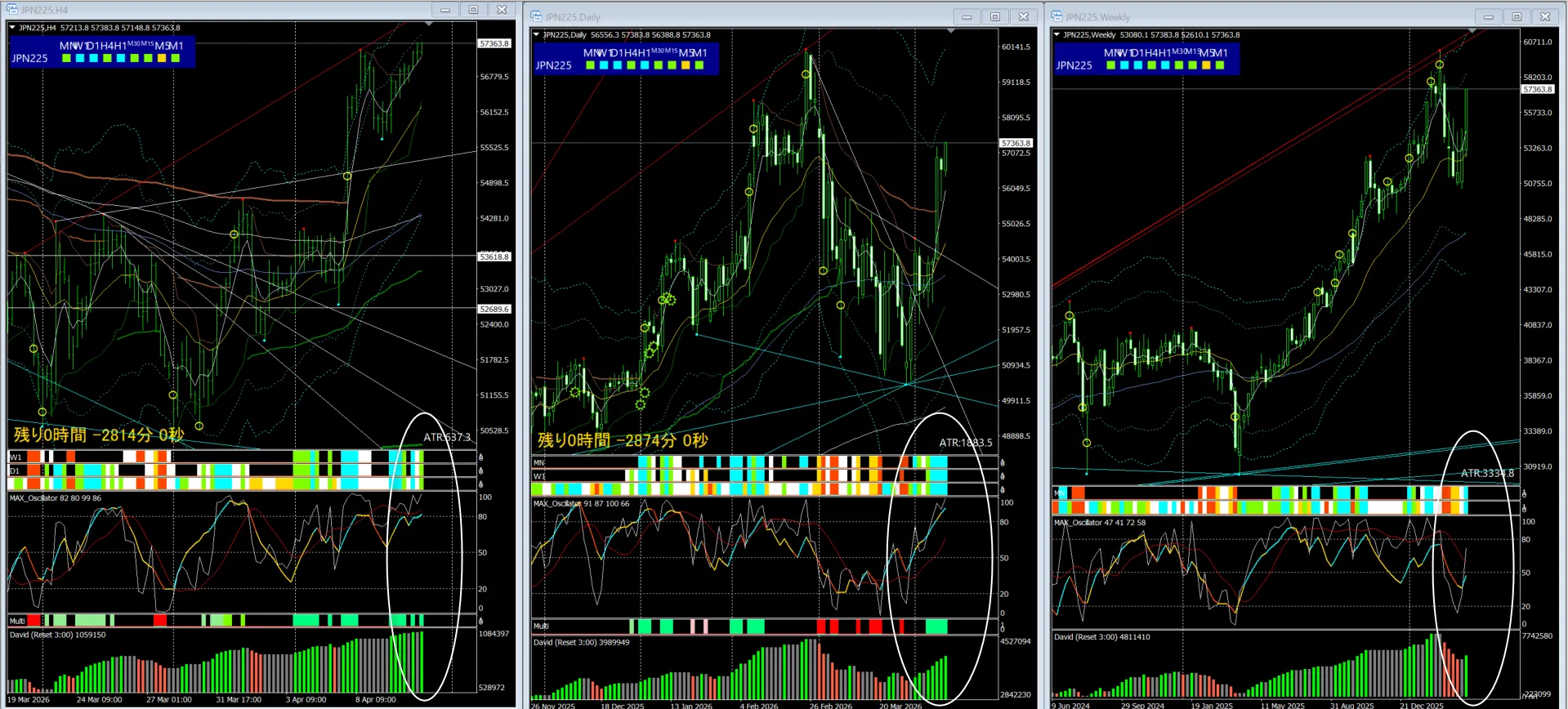Click the MN timeframe square in H4 window
Screen dimensions: 1568x709
[66, 58]
